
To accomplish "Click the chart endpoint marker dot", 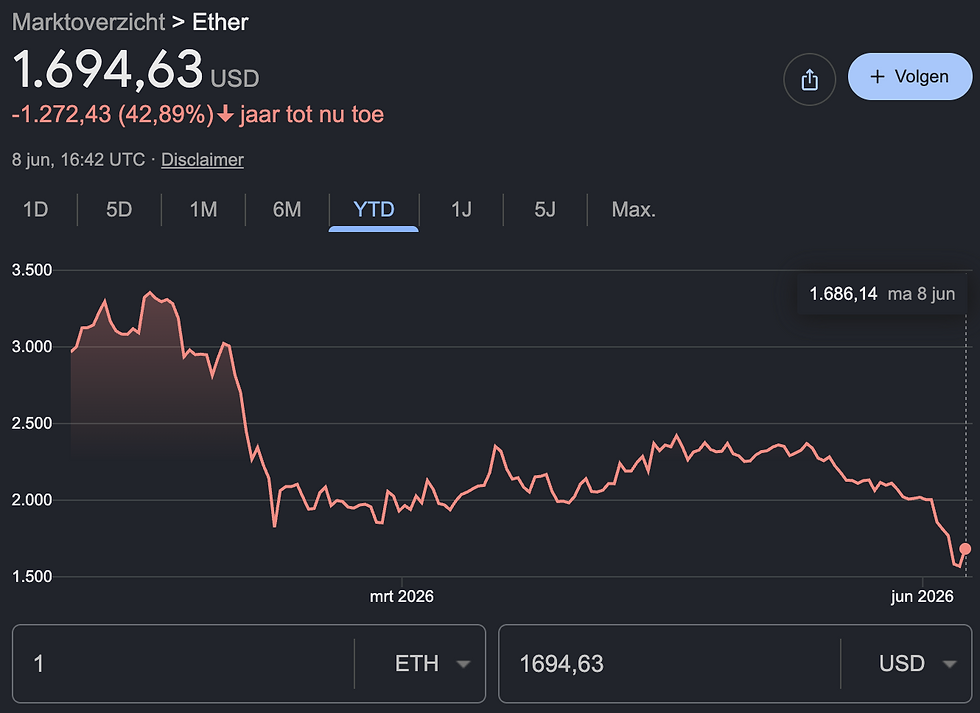I will 965,549.
